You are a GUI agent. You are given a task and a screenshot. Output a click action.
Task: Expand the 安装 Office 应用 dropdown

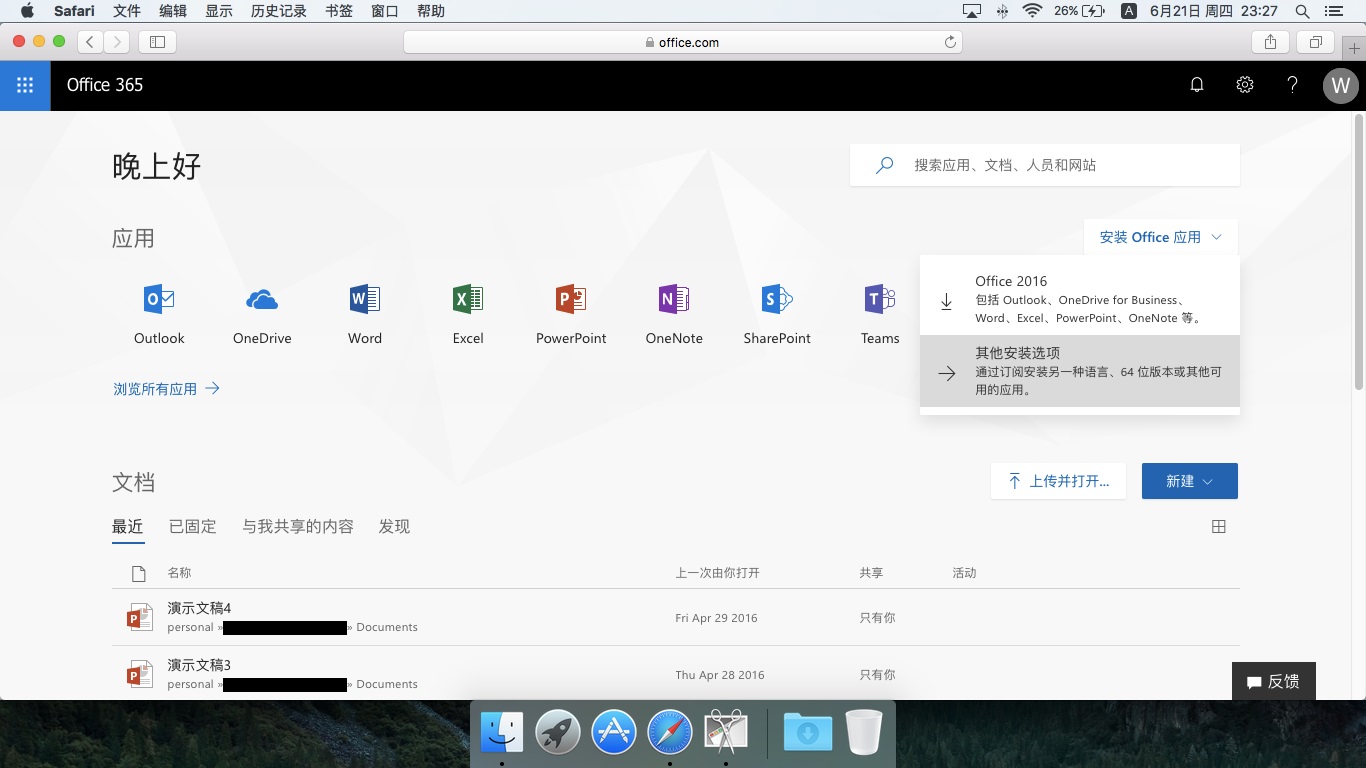click(1161, 237)
